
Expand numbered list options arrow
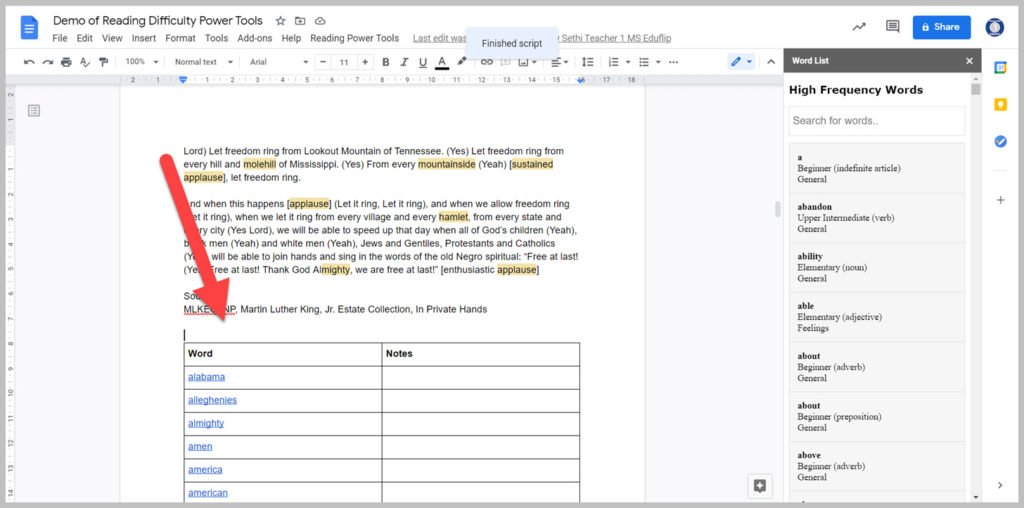coord(628,62)
